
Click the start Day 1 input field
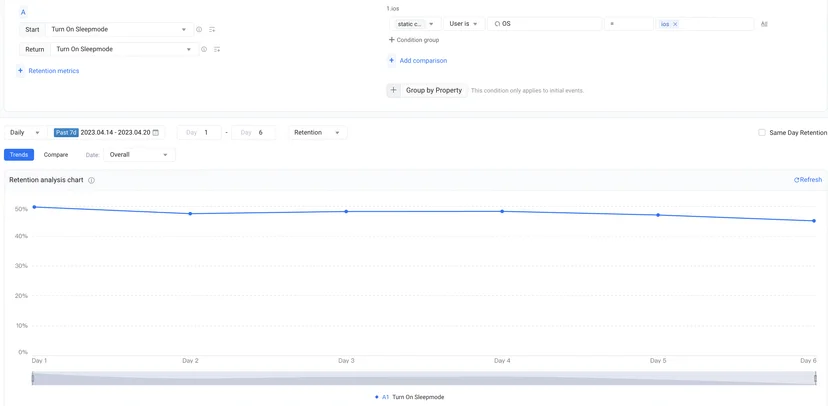click(x=199, y=133)
